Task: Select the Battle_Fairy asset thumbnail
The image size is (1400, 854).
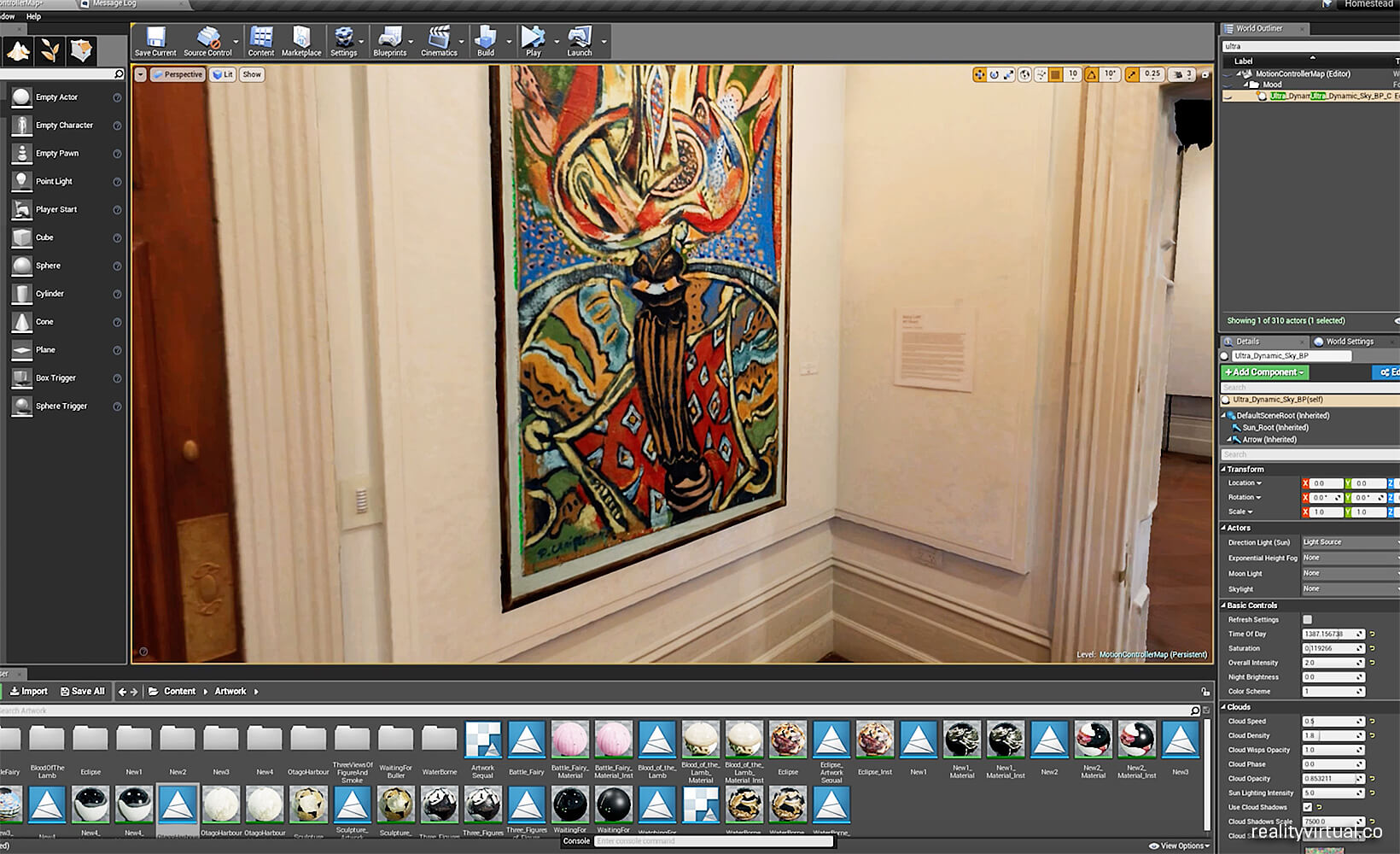Action: coord(526,741)
